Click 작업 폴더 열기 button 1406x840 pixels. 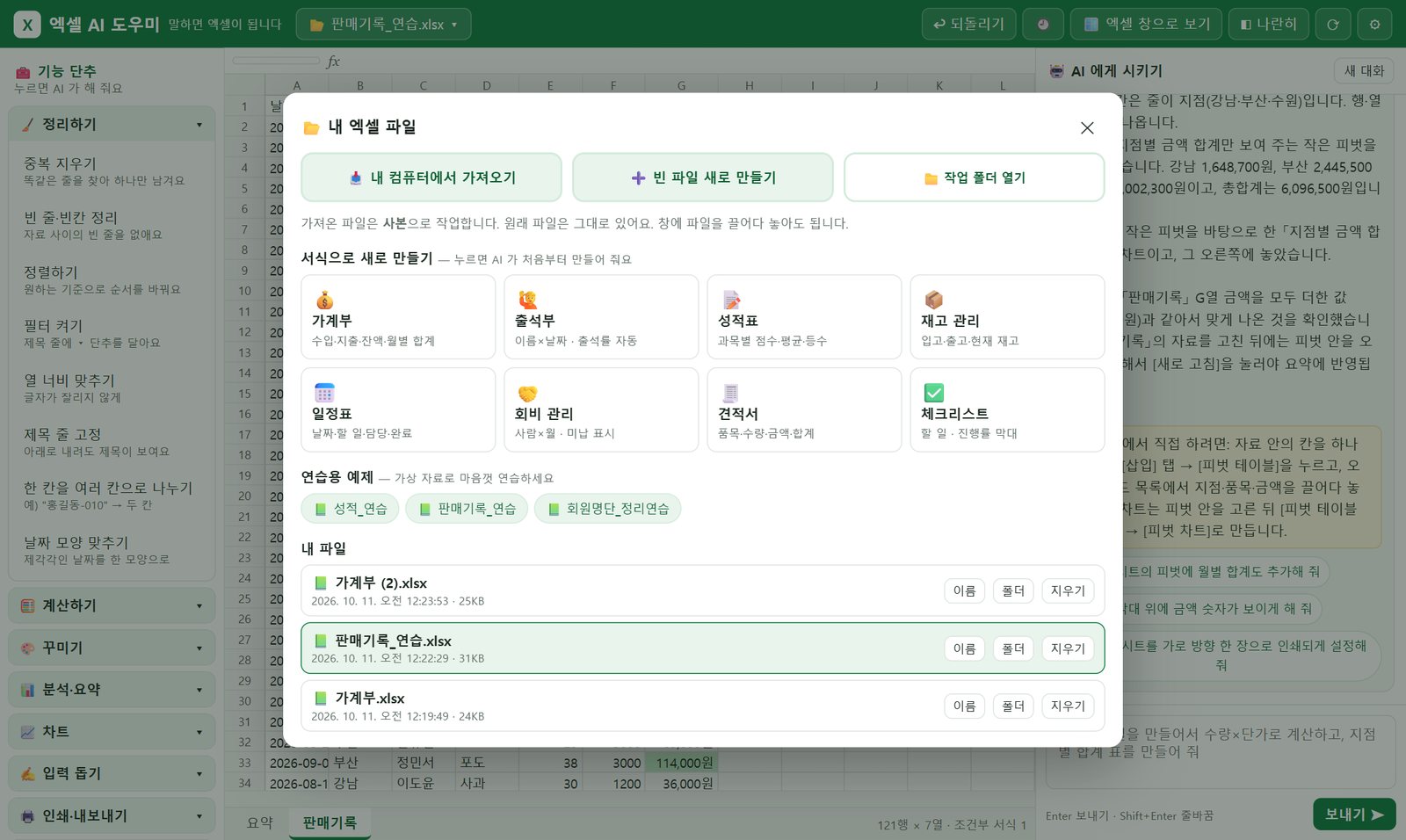(x=975, y=177)
